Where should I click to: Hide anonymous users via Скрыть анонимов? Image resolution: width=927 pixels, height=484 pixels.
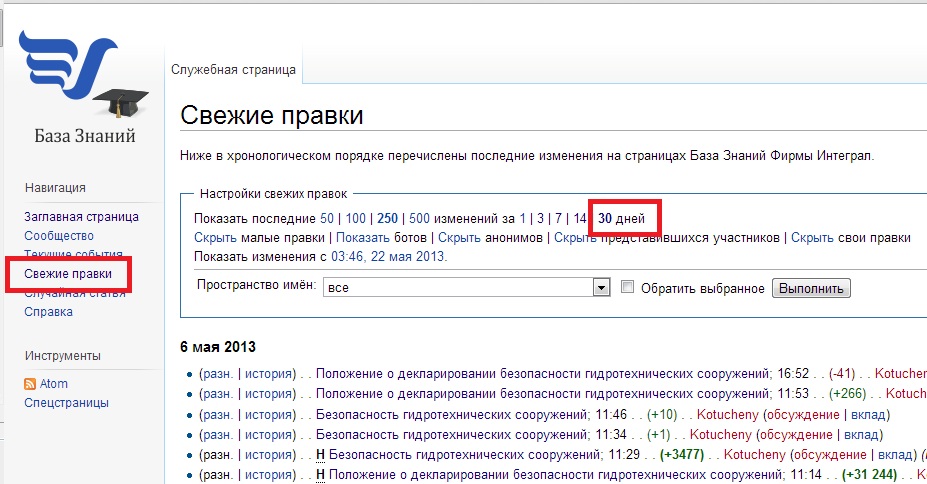460,238
